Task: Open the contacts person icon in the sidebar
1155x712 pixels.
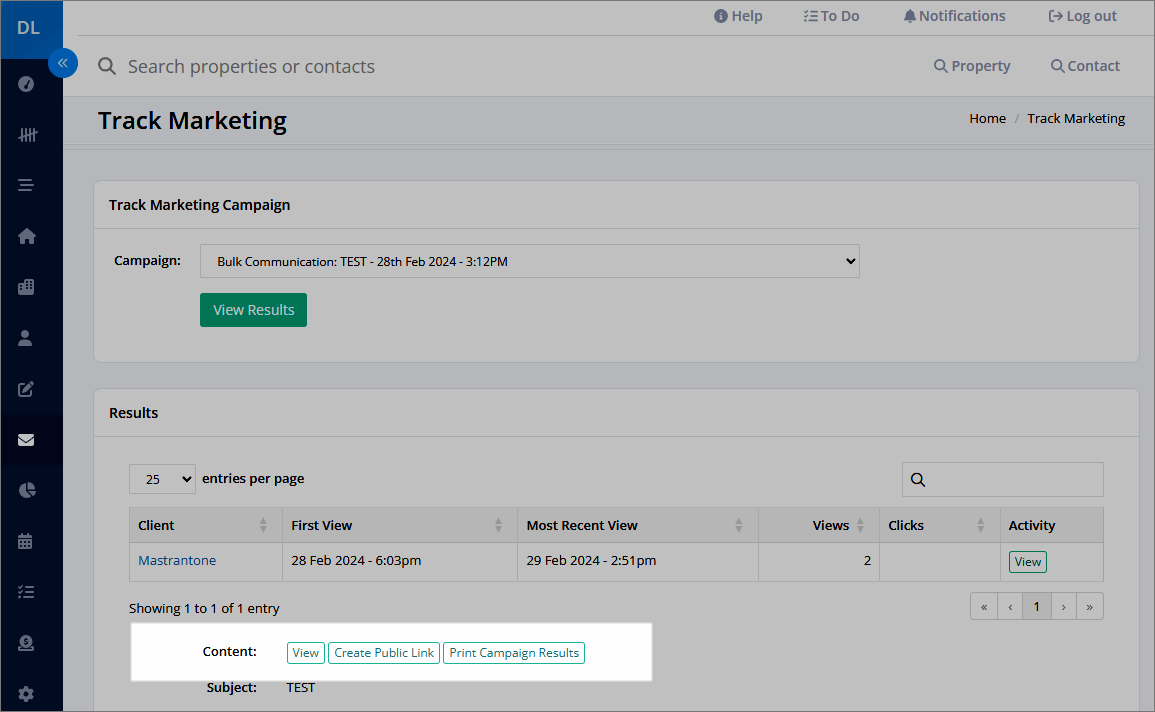Action: coord(25,338)
